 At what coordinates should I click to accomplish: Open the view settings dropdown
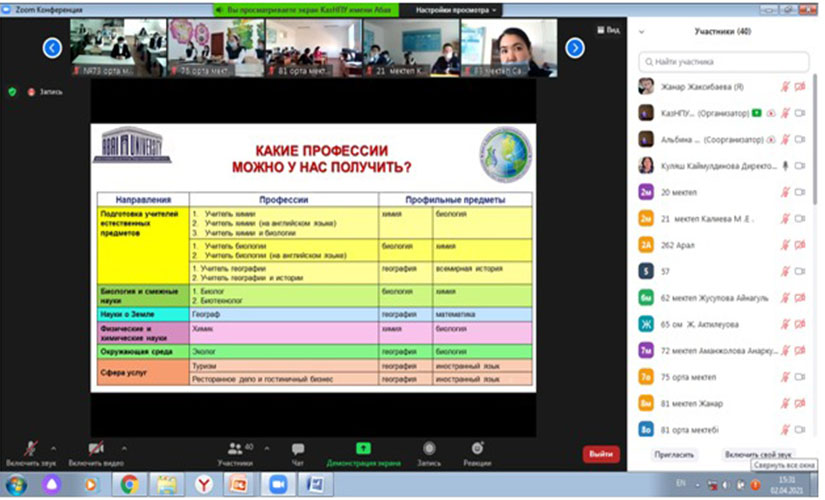coord(457,8)
